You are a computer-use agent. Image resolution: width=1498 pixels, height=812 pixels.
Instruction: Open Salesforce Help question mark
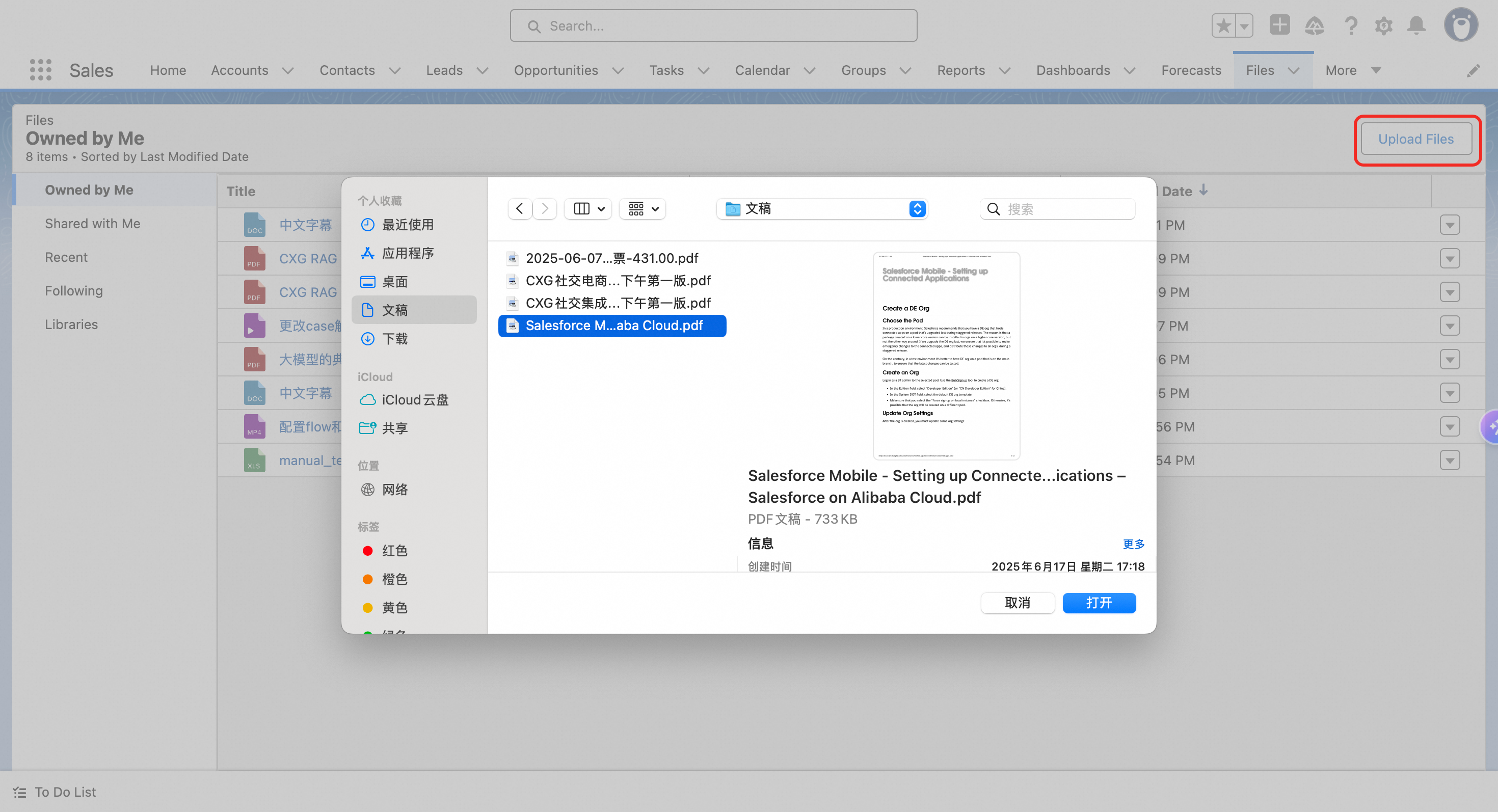pyautogui.click(x=1350, y=25)
